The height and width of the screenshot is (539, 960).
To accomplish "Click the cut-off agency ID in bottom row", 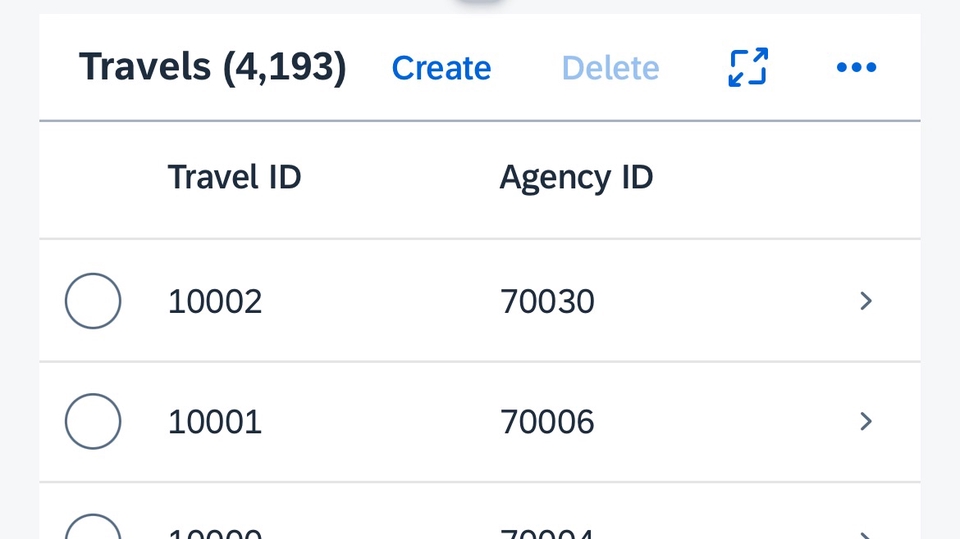I will tap(547, 534).
